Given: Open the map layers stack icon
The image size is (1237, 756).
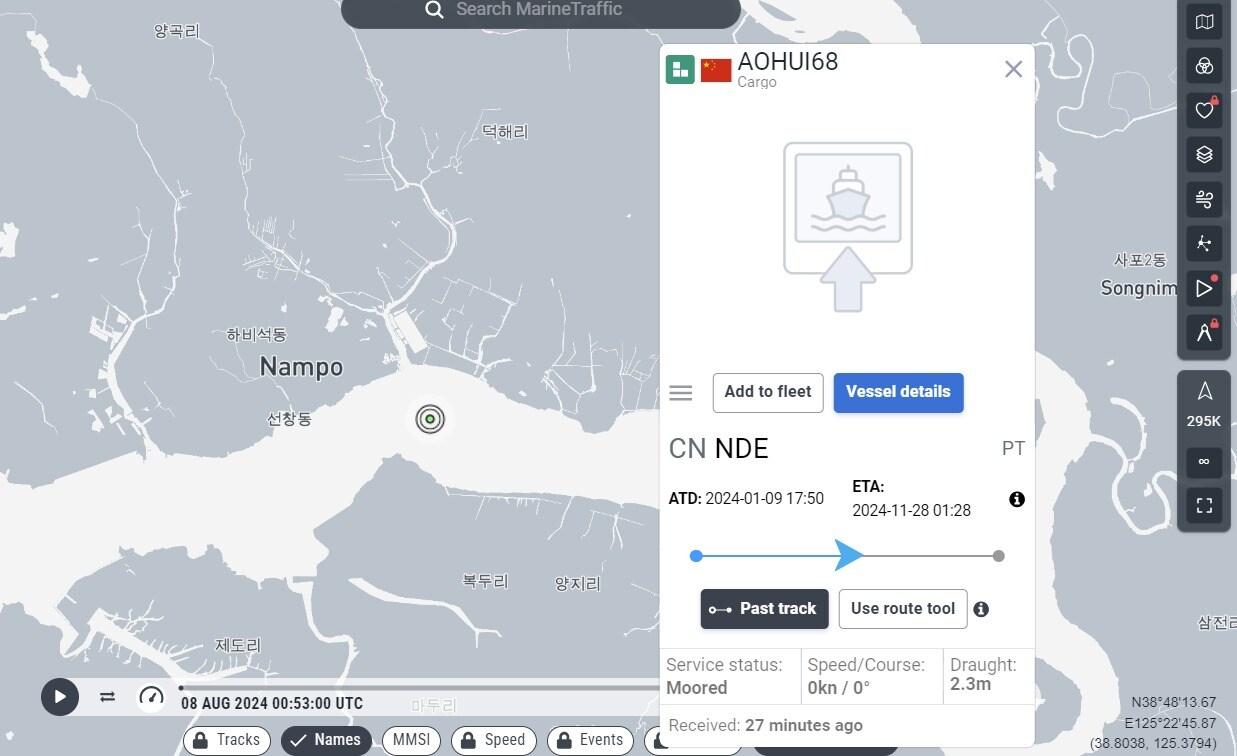Looking at the screenshot, I should [1204, 154].
